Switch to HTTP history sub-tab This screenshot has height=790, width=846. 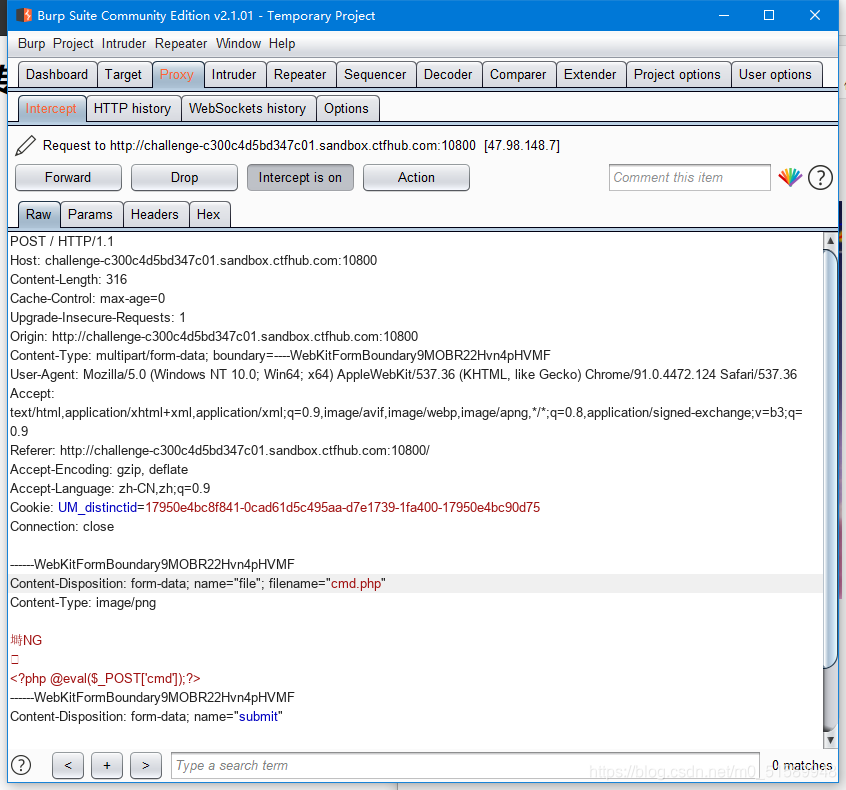tap(133, 108)
